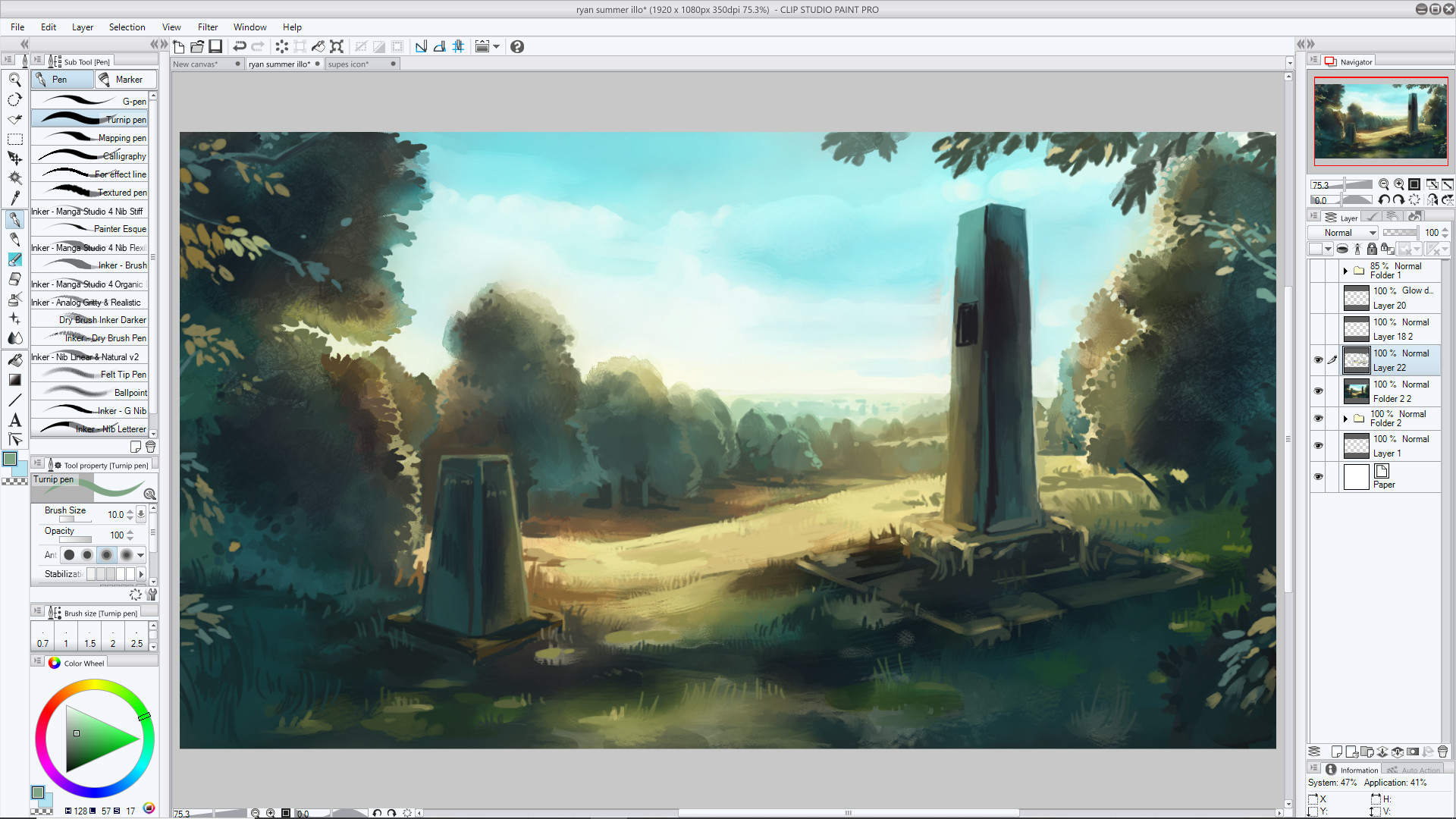The height and width of the screenshot is (819, 1456).
Task: Open the Layer menu
Action: (83, 27)
